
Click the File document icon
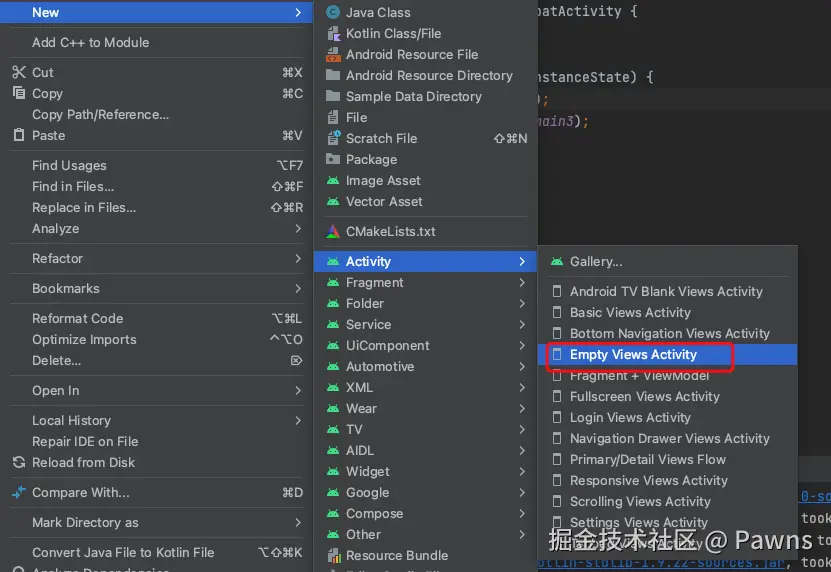(333, 117)
